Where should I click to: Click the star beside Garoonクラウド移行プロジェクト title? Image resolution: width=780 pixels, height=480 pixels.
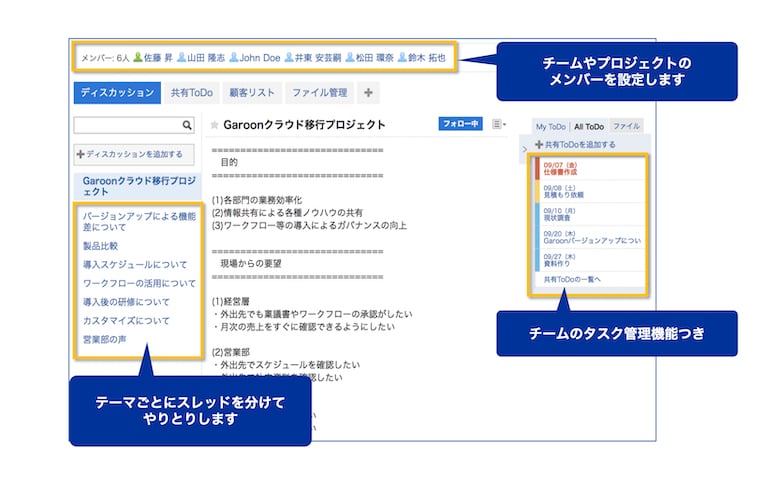(x=214, y=125)
